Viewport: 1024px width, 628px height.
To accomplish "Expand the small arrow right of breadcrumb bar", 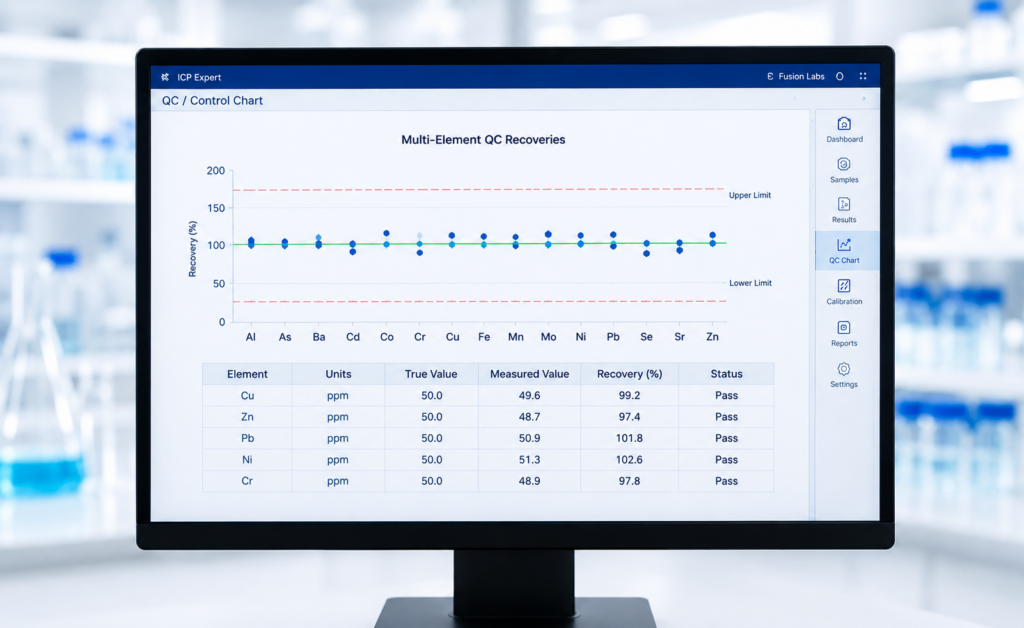I will click(864, 99).
